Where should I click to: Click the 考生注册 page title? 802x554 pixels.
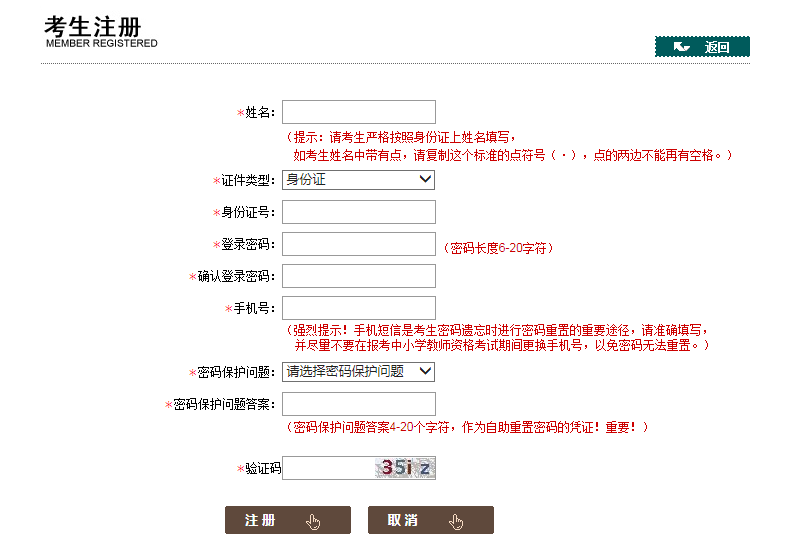tap(92, 25)
